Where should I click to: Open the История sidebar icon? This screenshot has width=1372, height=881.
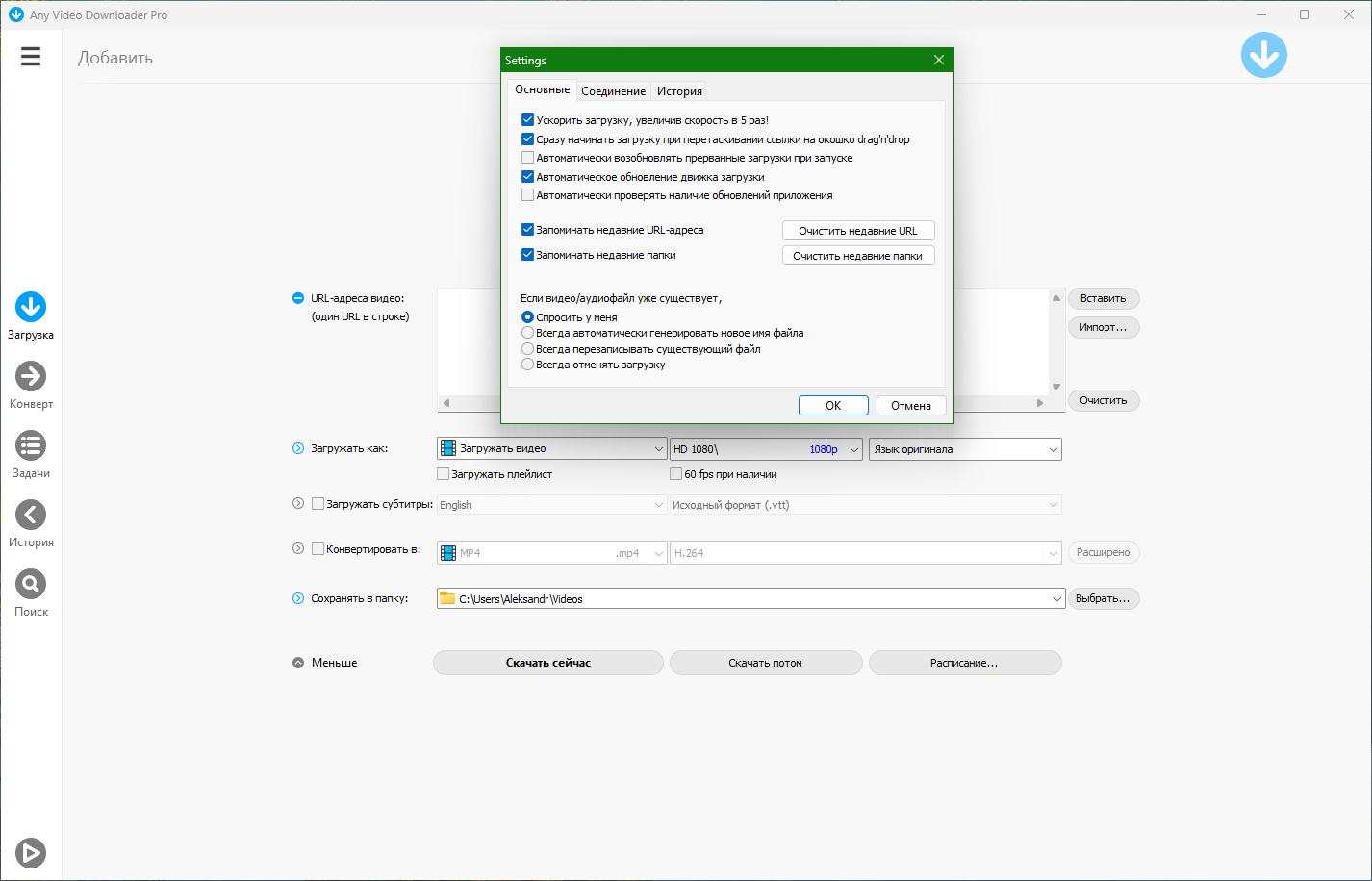(31, 515)
